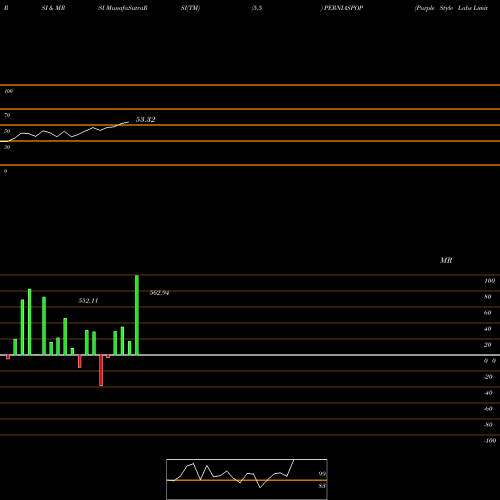Click the RSI axis label 70
The width and height of the screenshot is (500, 500).
pos(7,115)
